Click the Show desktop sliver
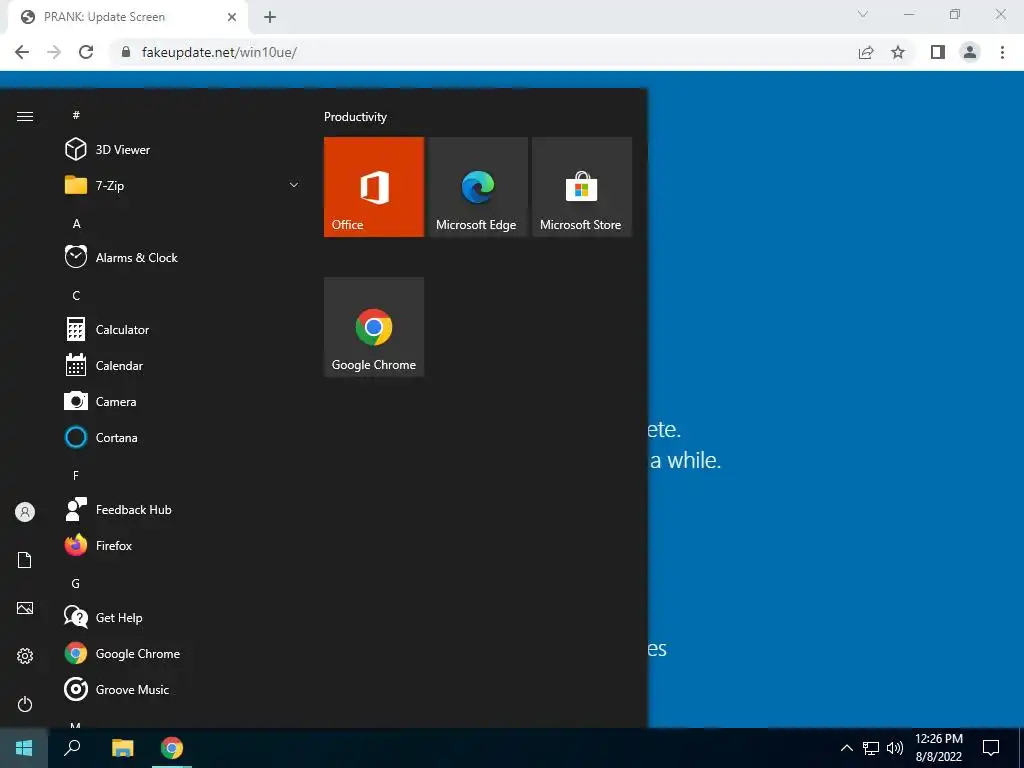 1021,748
